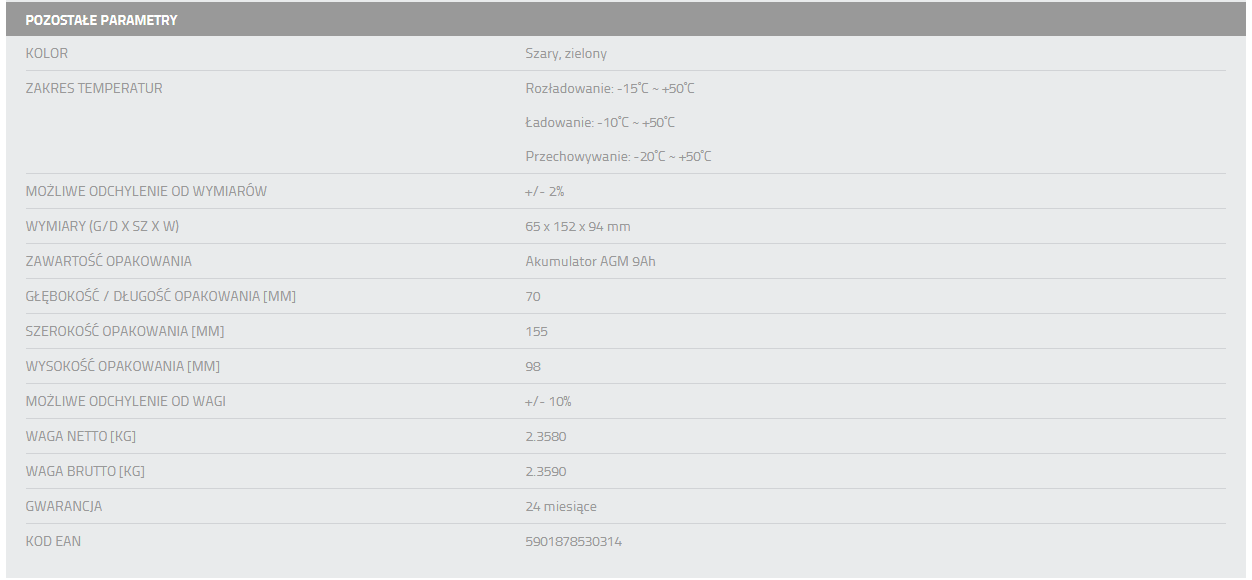Click the ZAKRES TEMPERATUR label
The image size is (1252, 580).
94,88
